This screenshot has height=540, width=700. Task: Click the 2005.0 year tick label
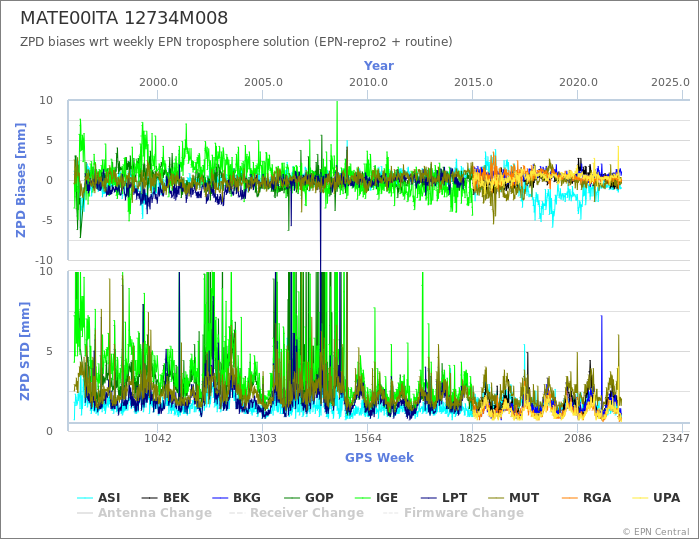point(263,83)
